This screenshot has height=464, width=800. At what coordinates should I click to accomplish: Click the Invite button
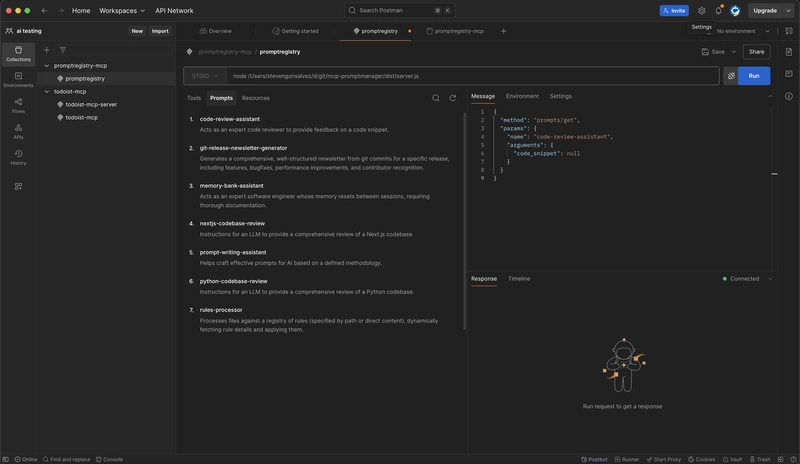[x=674, y=11]
